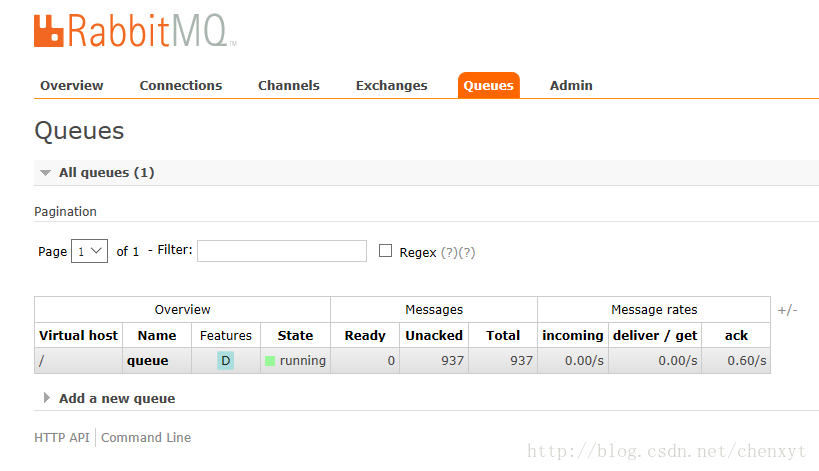Image resolution: width=819 pixels, height=471 pixels.
Task: Open the Command Line link
Action: pos(146,438)
